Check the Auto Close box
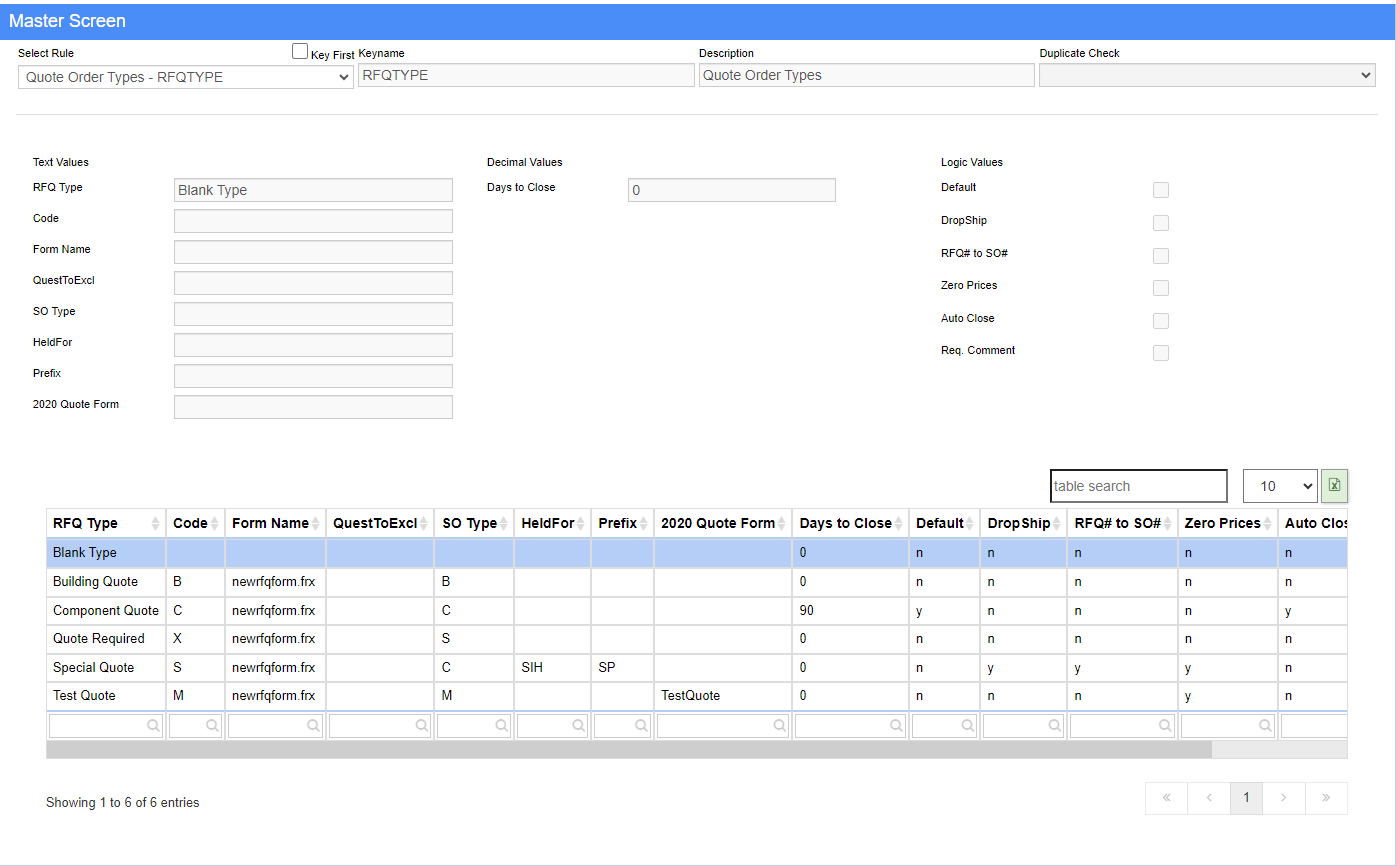1396x866 pixels. coord(1161,321)
